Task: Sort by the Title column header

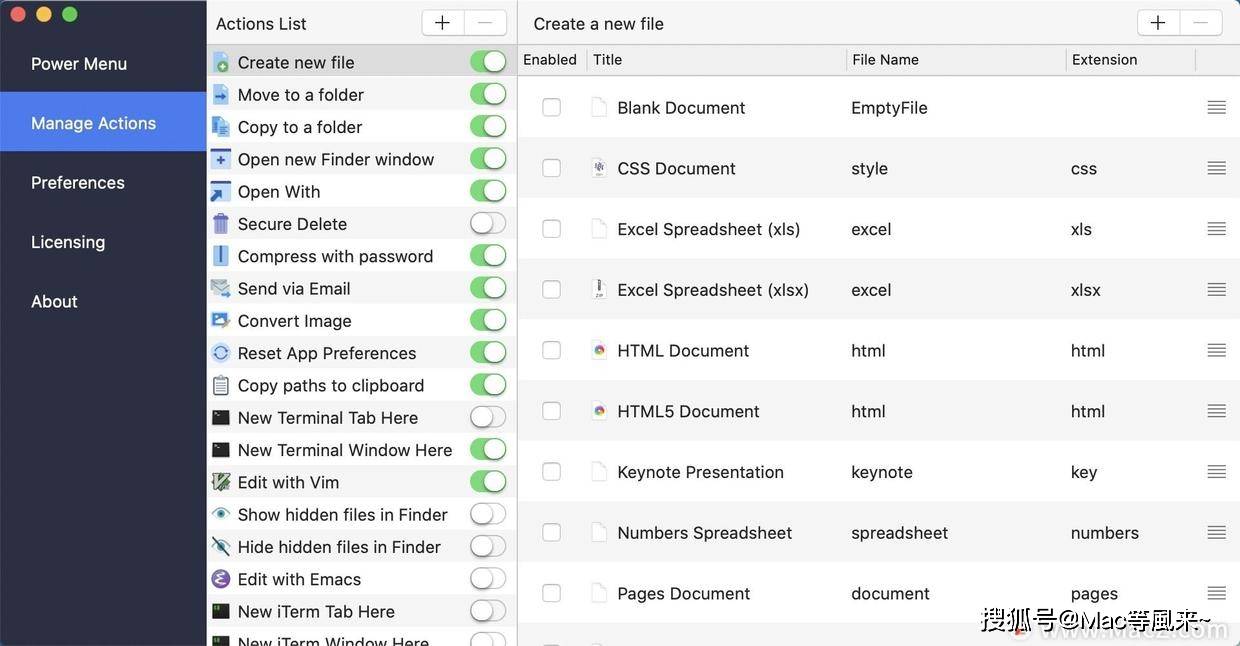Action: pos(716,60)
